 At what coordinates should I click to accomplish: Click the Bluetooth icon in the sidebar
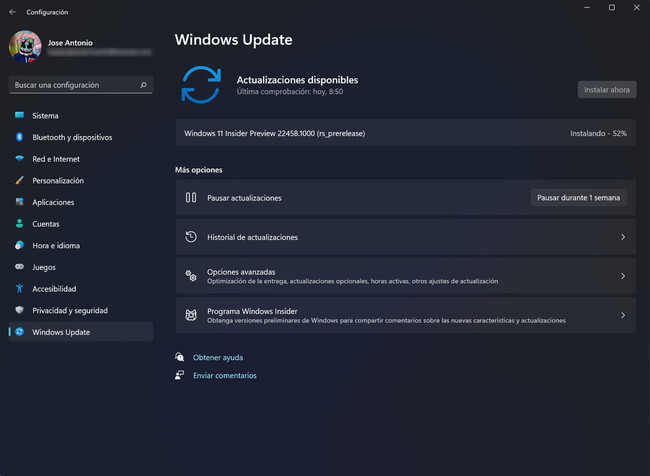[19, 137]
